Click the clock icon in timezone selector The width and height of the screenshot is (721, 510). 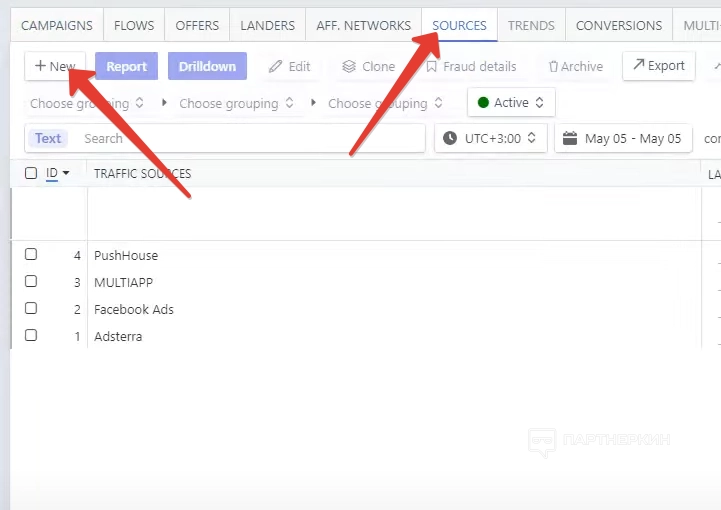450,138
